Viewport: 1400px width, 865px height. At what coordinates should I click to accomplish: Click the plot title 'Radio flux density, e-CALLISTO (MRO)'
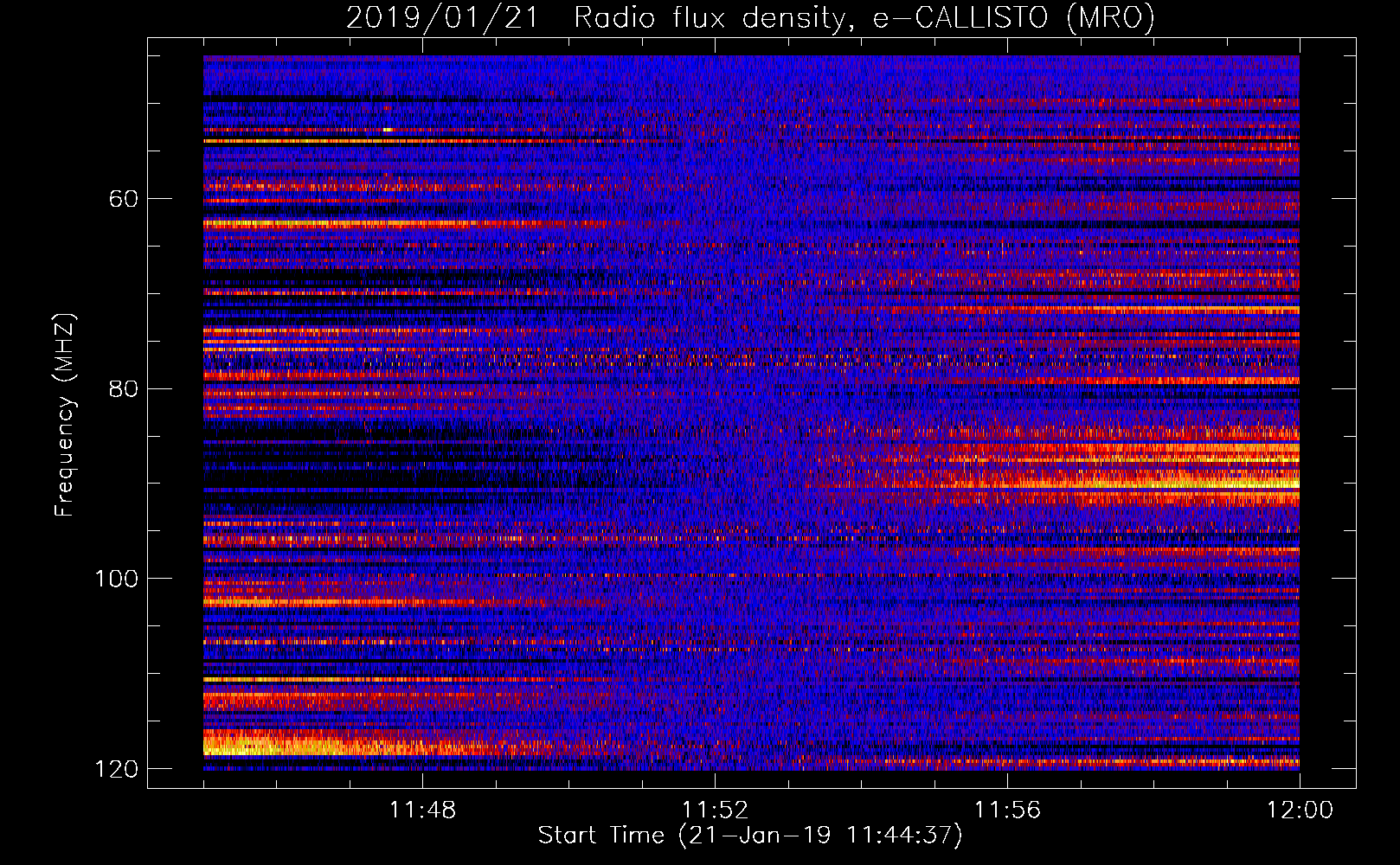click(864, 17)
